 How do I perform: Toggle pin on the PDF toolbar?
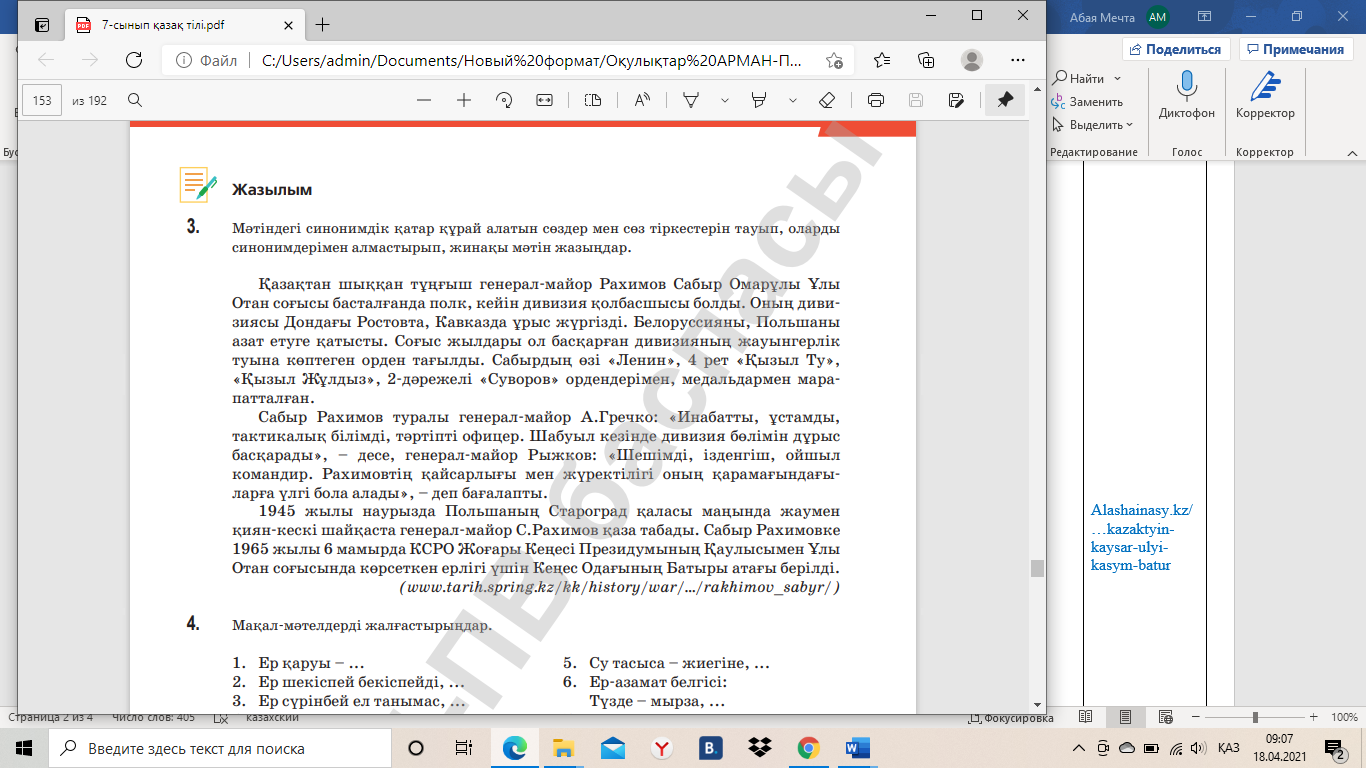tap(1005, 100)
